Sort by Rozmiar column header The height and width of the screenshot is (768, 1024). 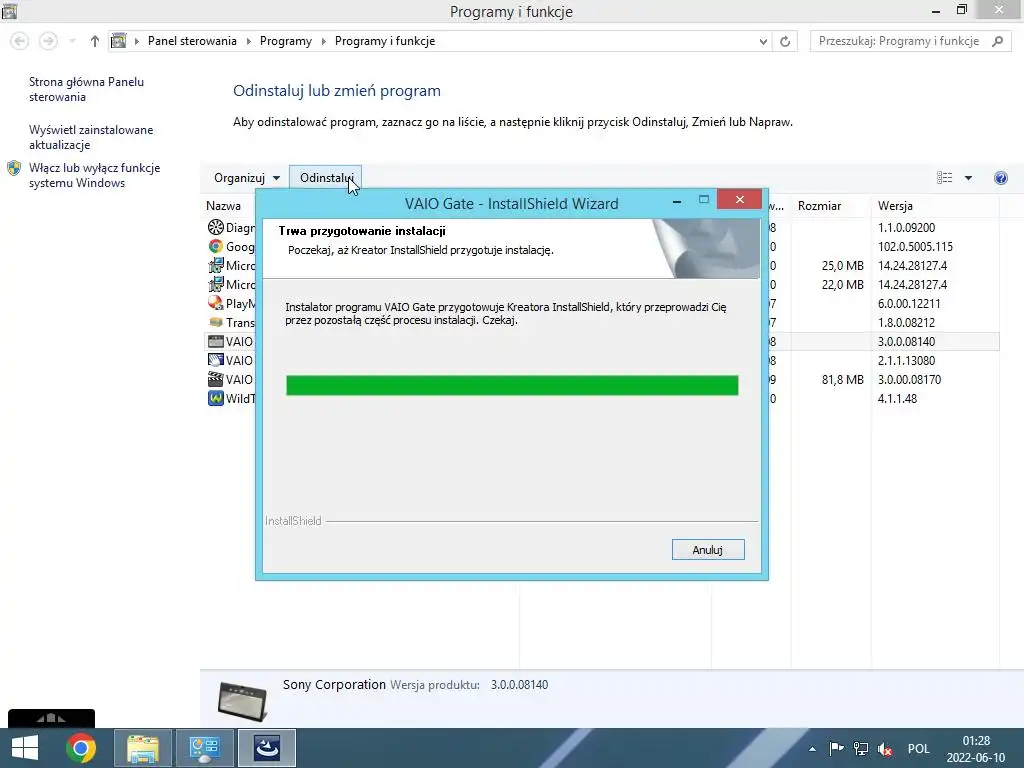(x=819, y=206)
